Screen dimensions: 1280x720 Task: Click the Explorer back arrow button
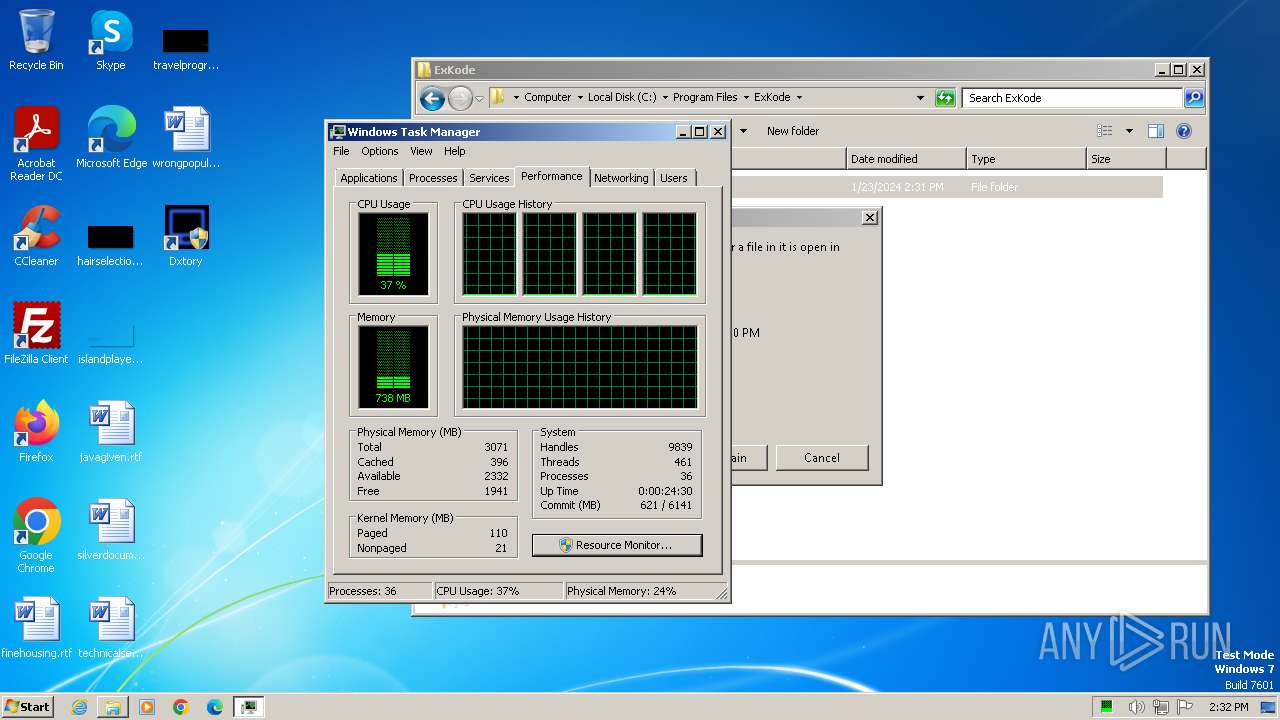point(432,98)
